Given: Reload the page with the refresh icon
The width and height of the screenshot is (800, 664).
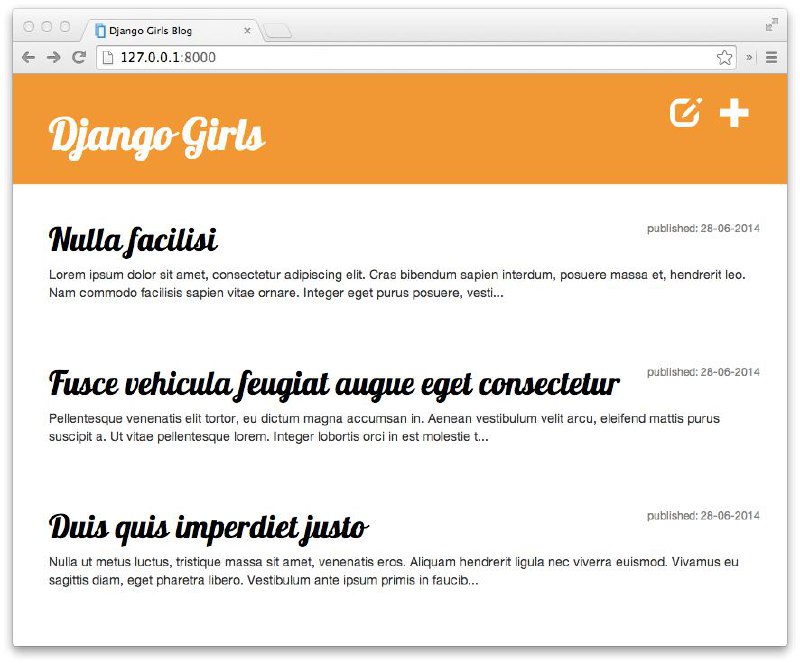Looking at the screenshot, I should pyautogui.click(x=79, y=57).
